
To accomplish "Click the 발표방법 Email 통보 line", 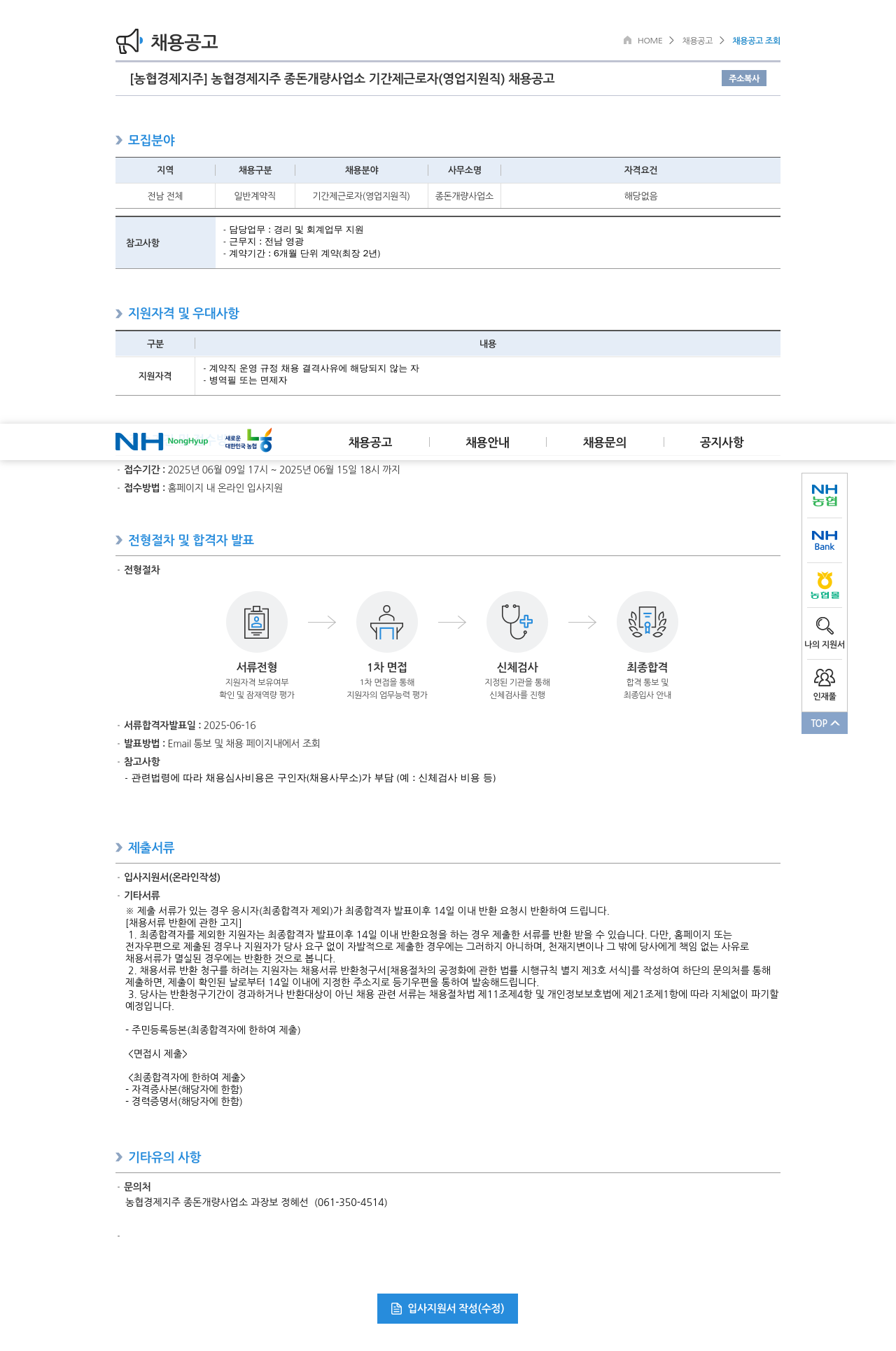I will click(222, 743).
